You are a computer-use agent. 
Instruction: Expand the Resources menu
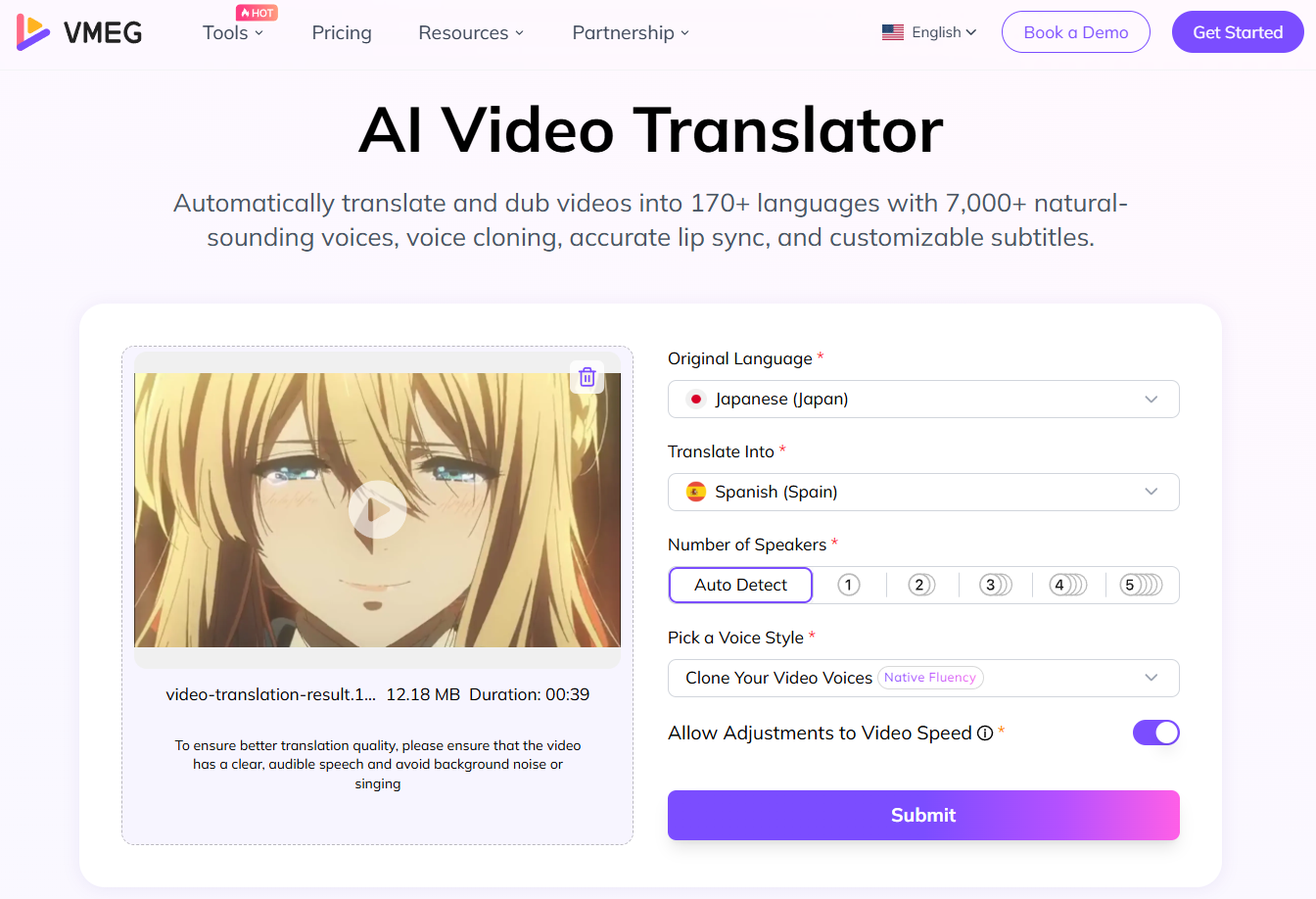tap(471, 33)
